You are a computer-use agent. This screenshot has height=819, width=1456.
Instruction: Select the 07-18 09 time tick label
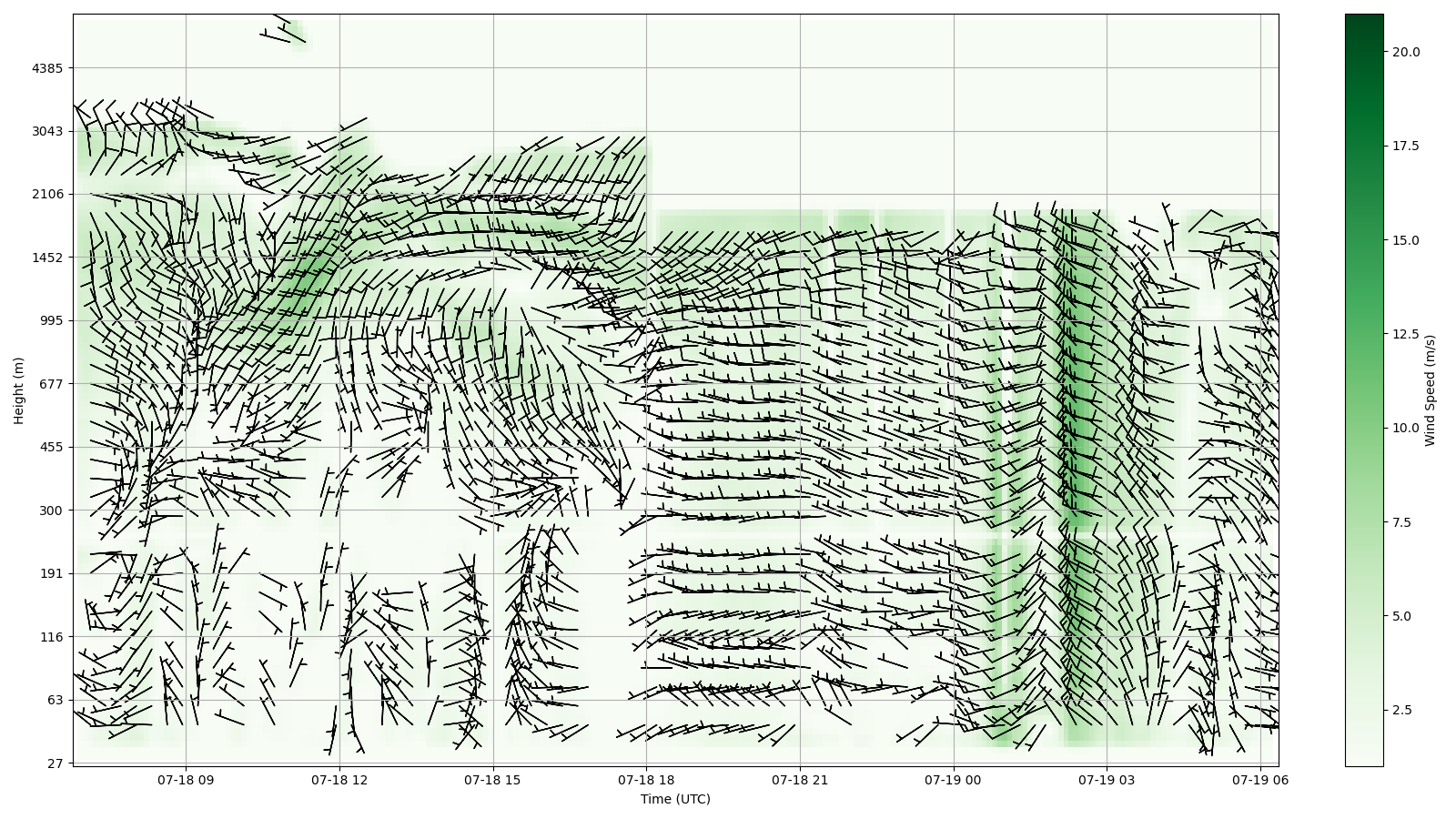(186, 780)
